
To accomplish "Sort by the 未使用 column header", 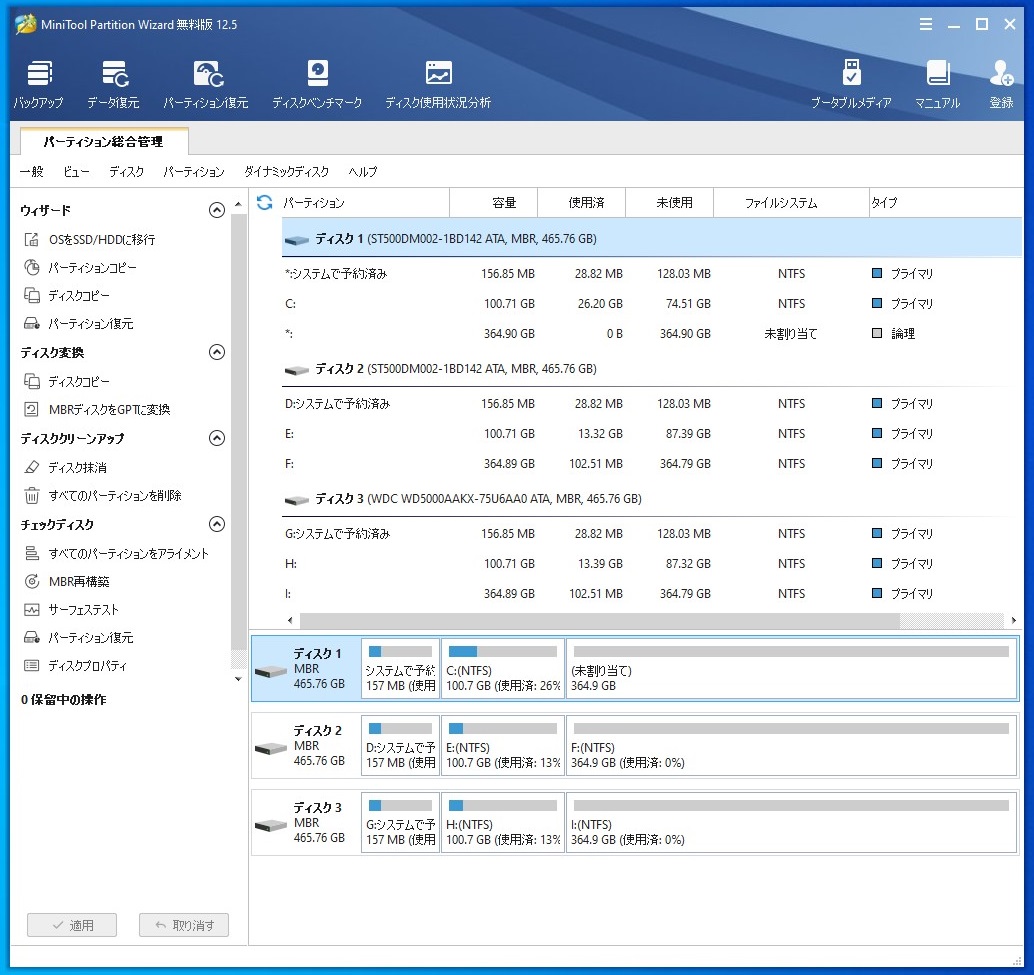I will point(669,202).
